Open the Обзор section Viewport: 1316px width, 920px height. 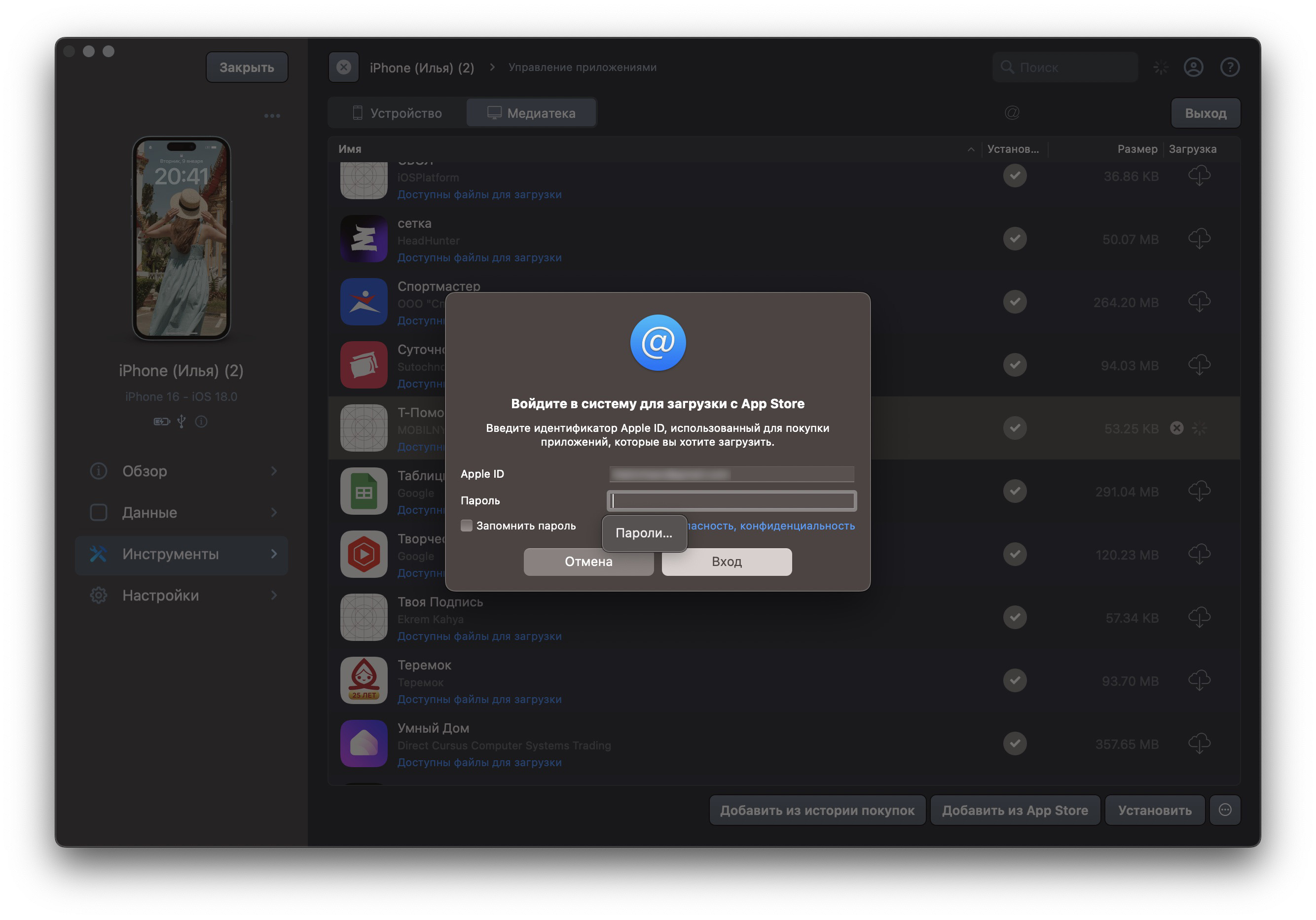pyautogui.click(x=182, y=471)
